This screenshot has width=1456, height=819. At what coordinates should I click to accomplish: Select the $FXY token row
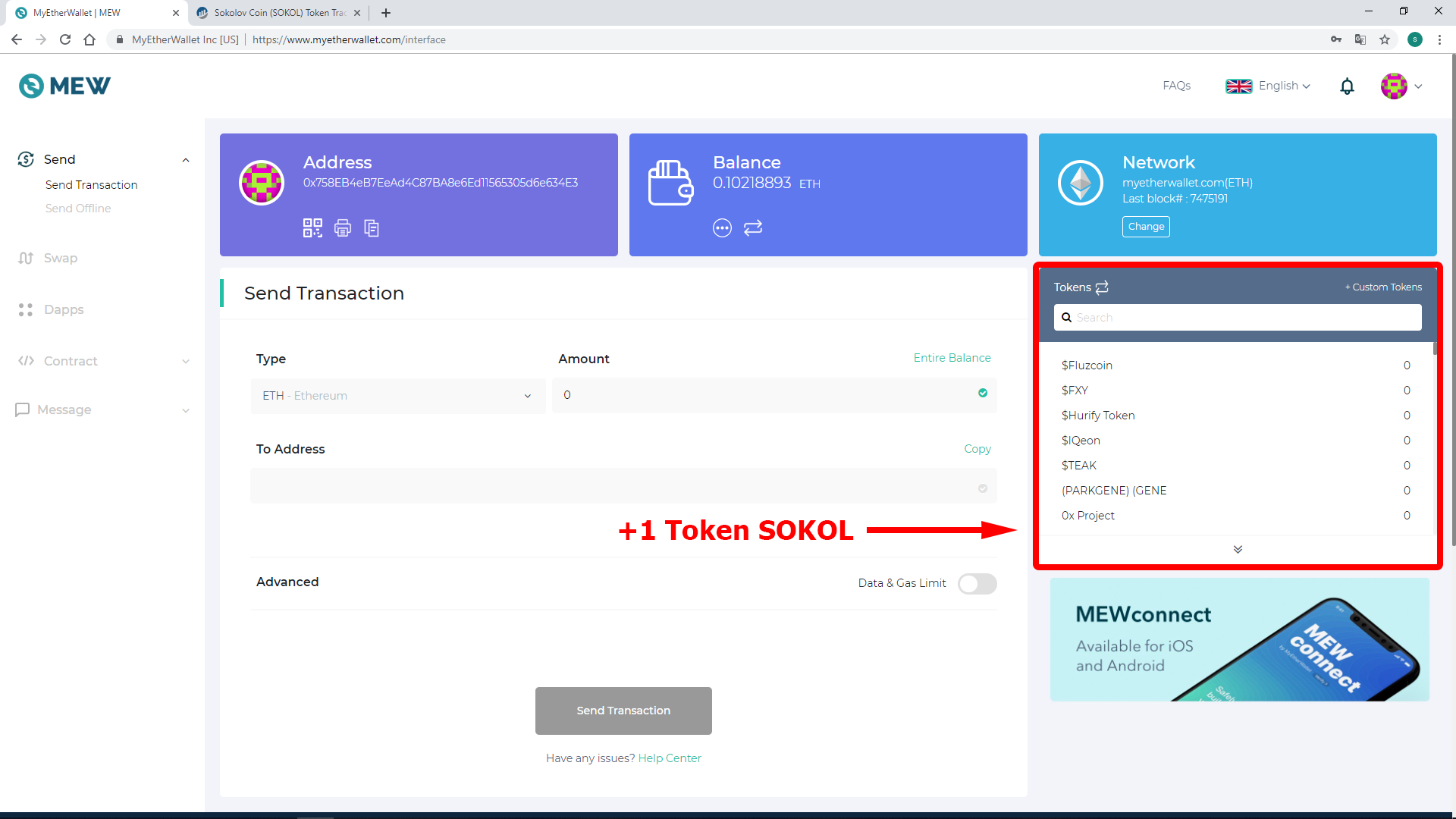pyautogui.click(x=1236, y=391)
